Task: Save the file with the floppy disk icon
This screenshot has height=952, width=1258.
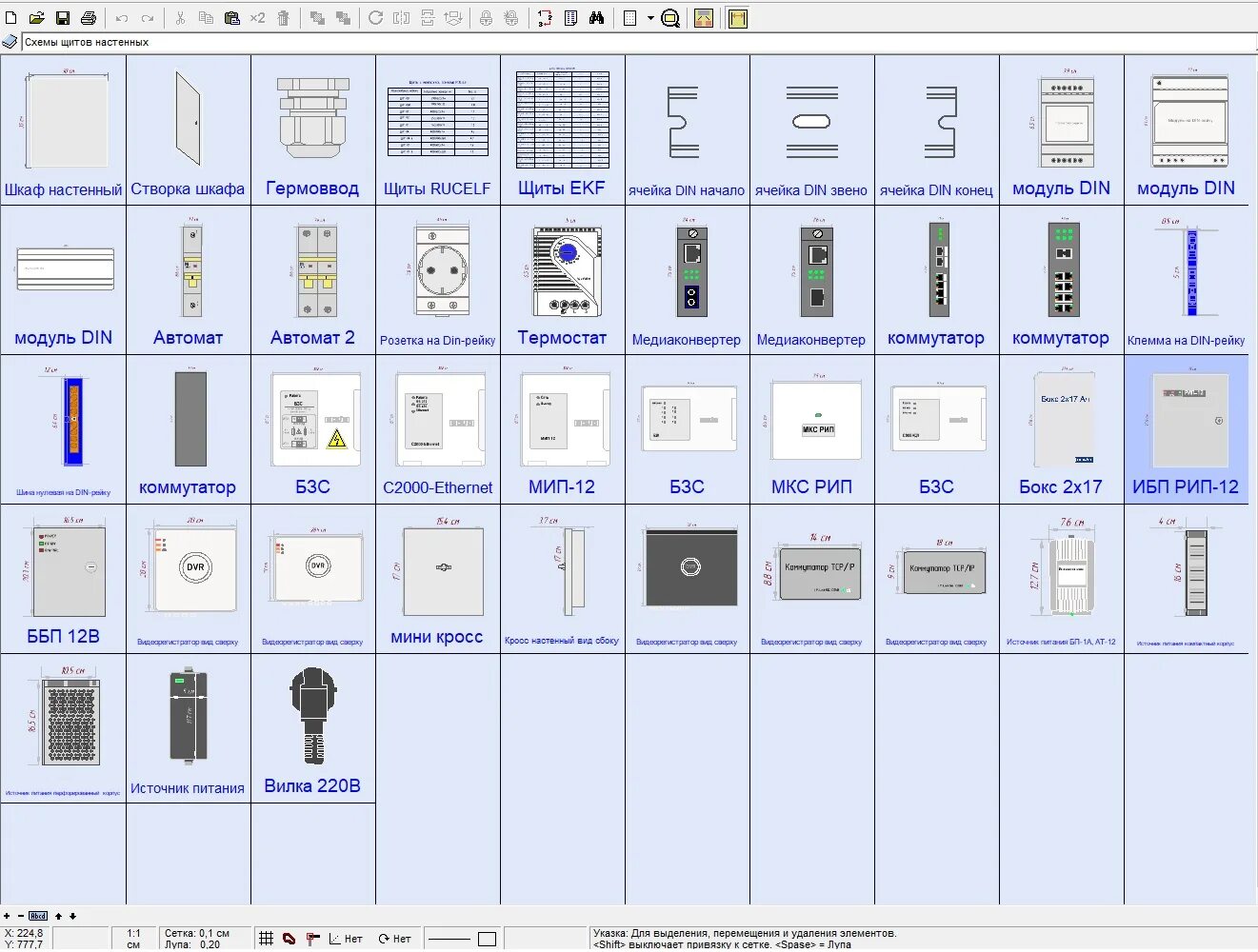Action: [63, 18]
